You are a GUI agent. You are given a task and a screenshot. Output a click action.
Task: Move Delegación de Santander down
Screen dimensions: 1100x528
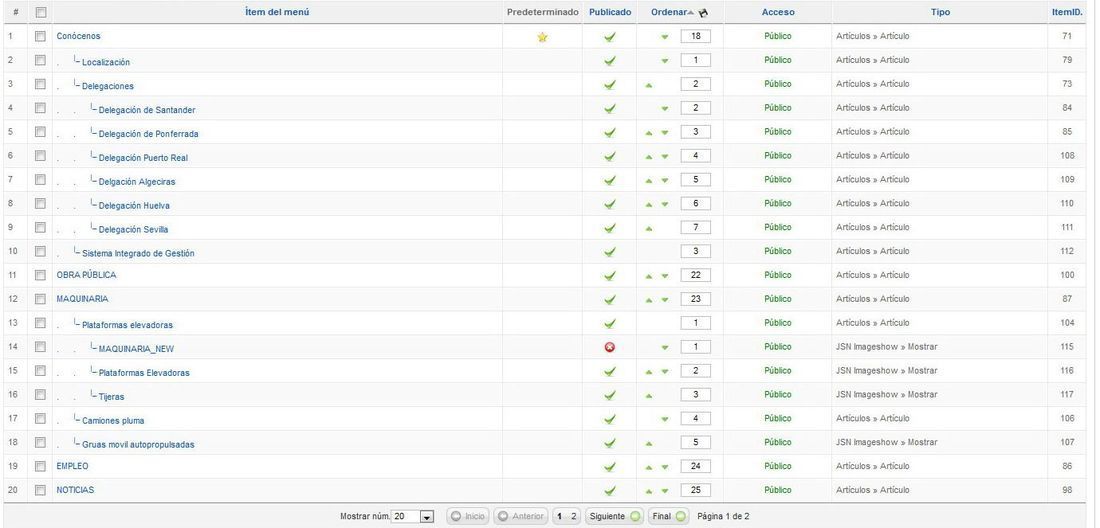(664, 109)
